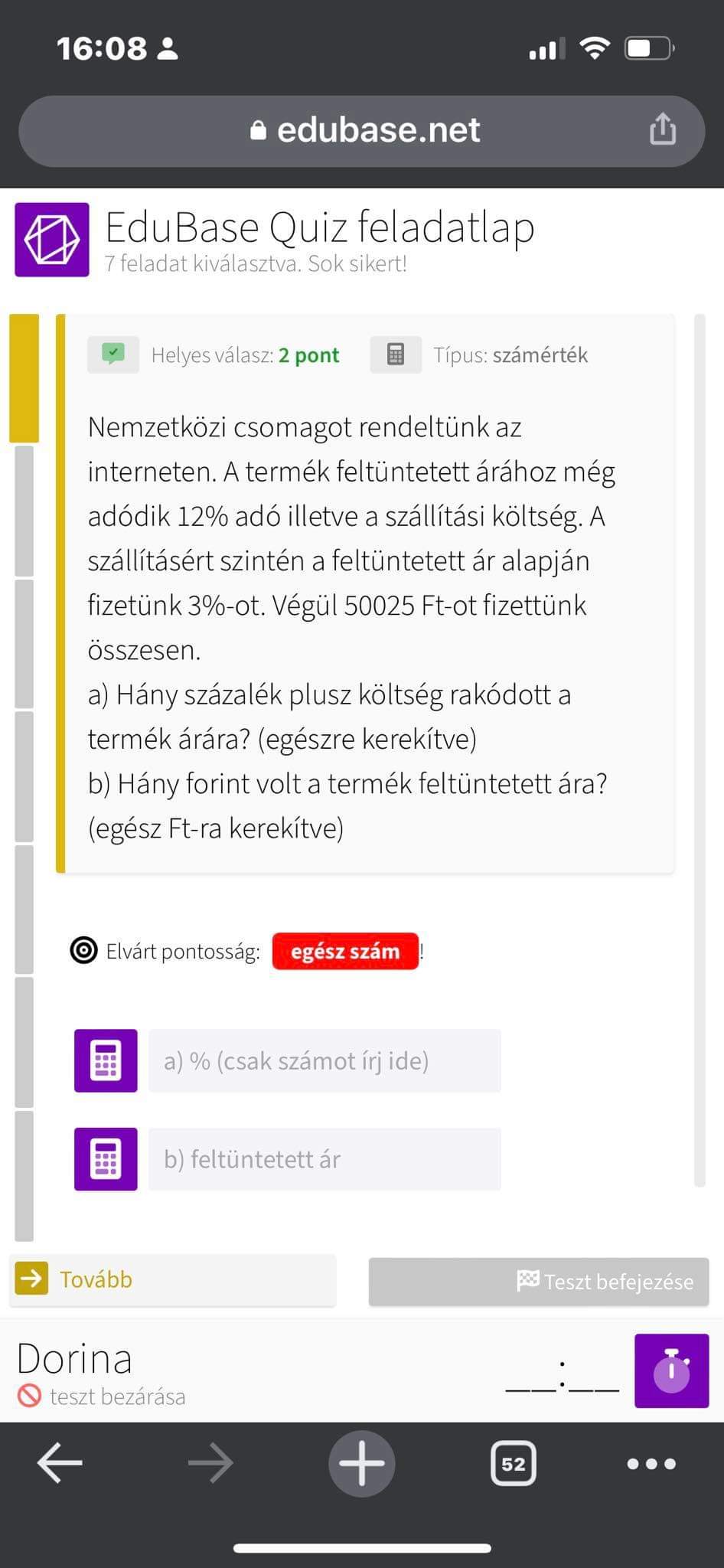Open a new tab with plus icon

point(361,1463)
